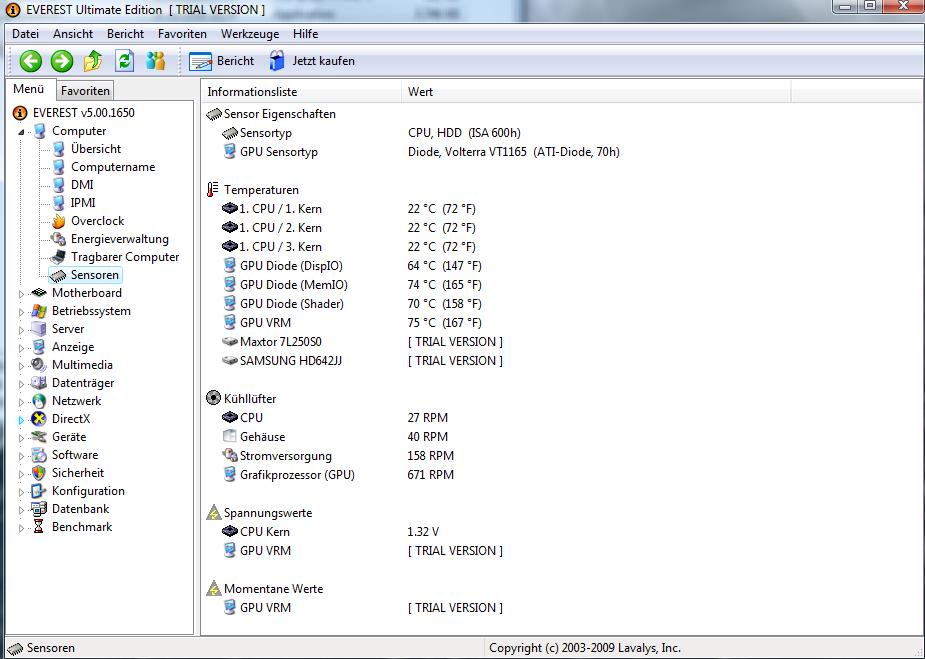Image resolution: width=925 pixels, height=659 pixels.
Task: Click the green Back arrow icon
Action: [x=31, y=61]
